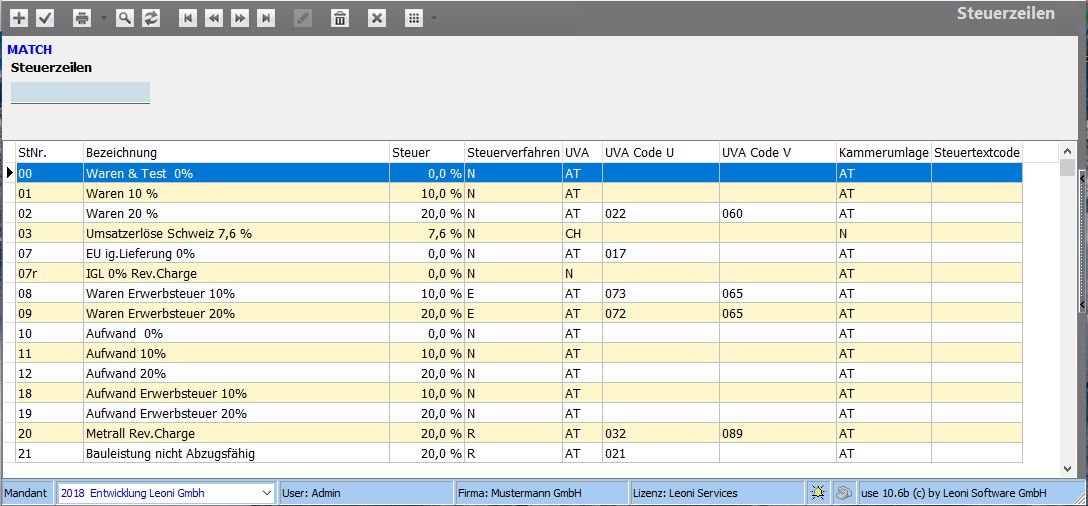Screen dimensions: 1088x506
Task: Click the UVA Code U column header
Action: (661, 152)
